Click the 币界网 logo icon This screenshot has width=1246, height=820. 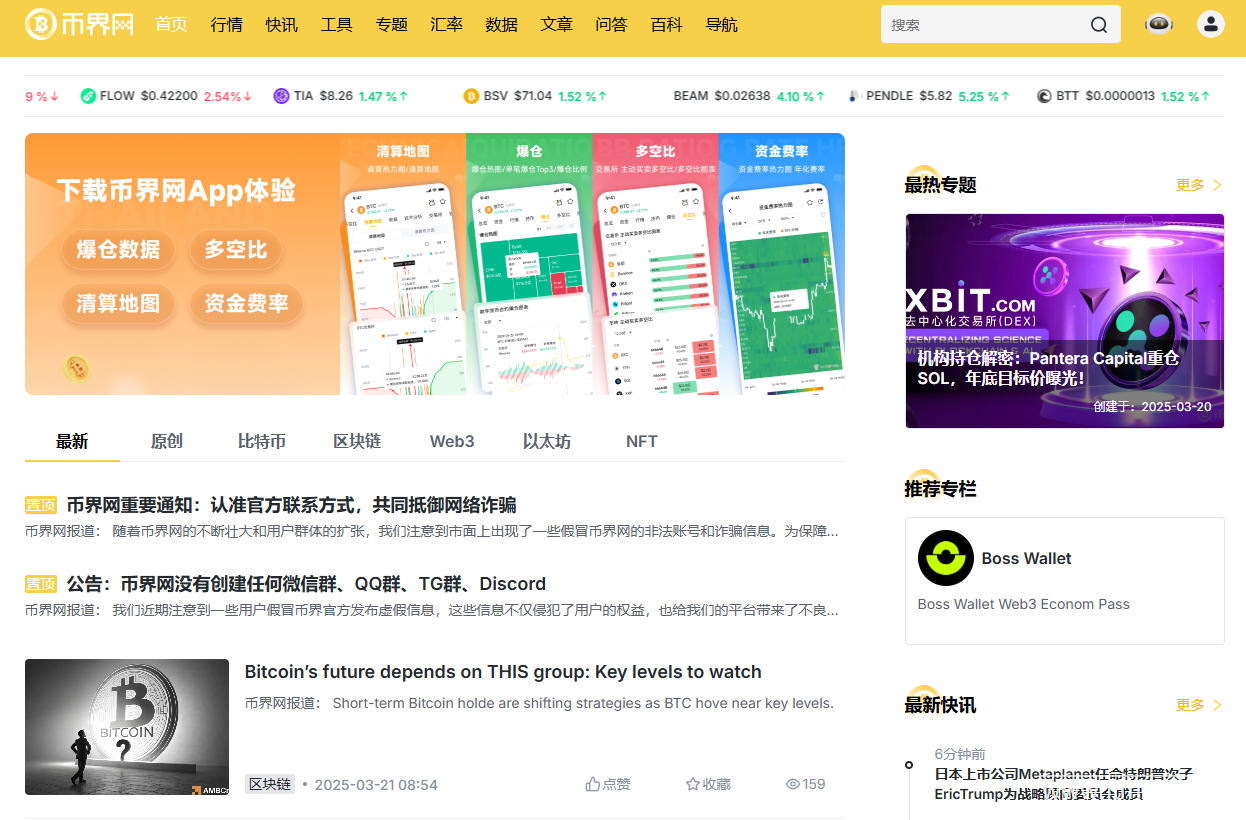[41, 25]
